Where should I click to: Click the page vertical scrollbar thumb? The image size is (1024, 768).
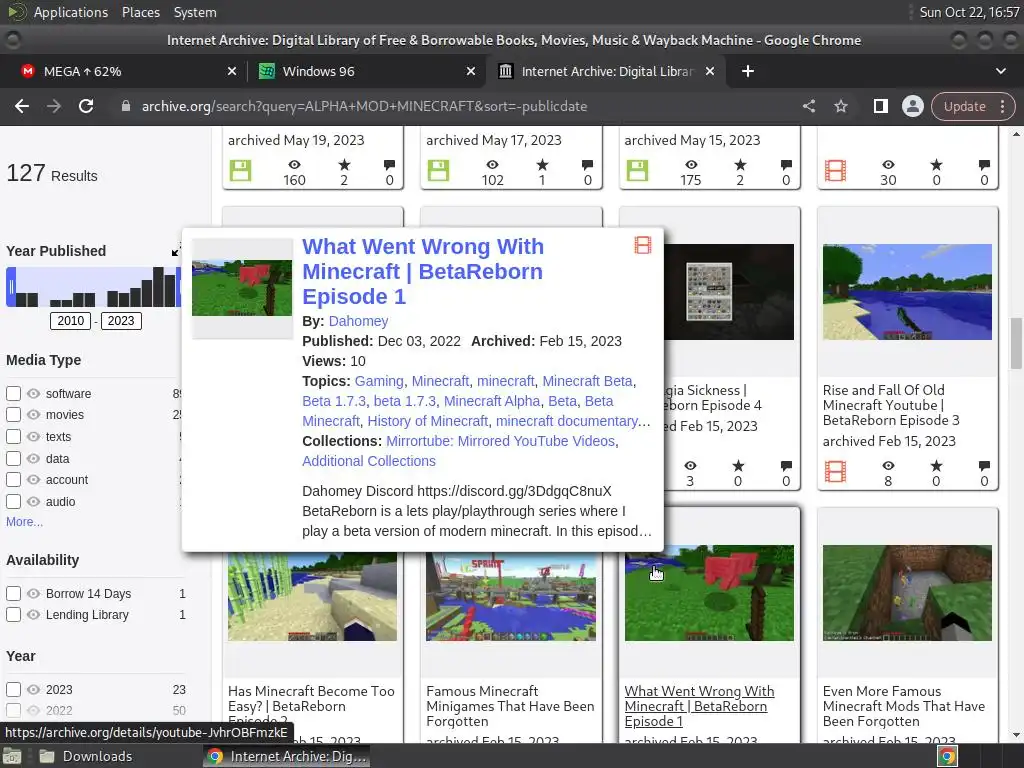pos(1016,344)
